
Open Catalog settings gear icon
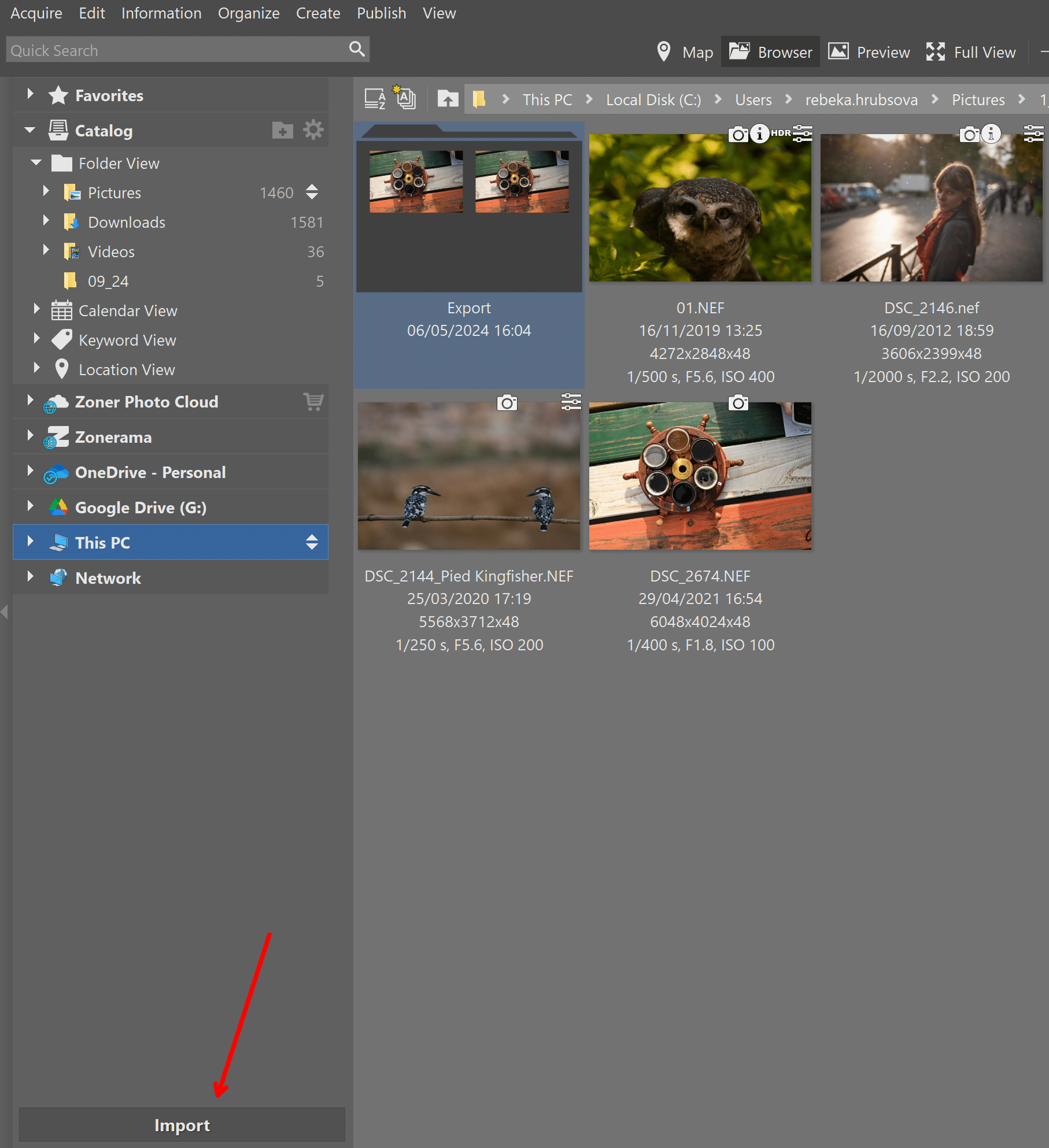coord(313,130)
